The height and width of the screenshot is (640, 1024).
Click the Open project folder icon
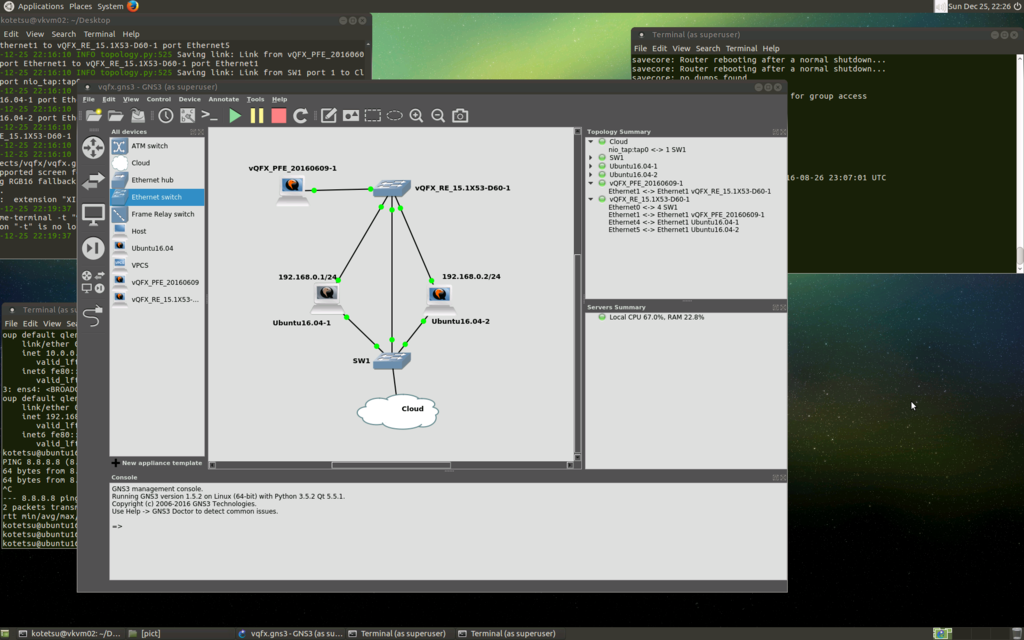click(x=116, y=116)
